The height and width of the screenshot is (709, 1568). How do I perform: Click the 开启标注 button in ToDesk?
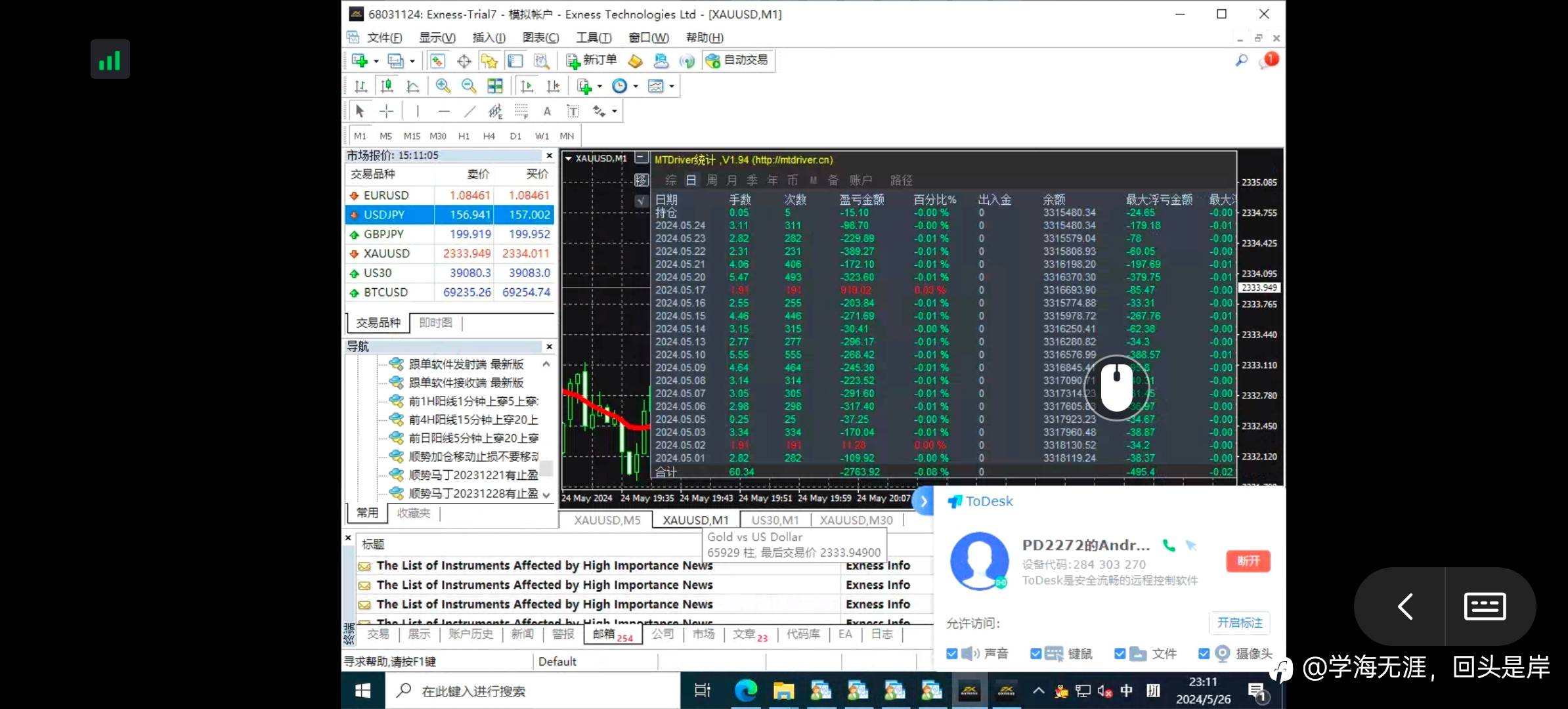tap(1239, 622)
